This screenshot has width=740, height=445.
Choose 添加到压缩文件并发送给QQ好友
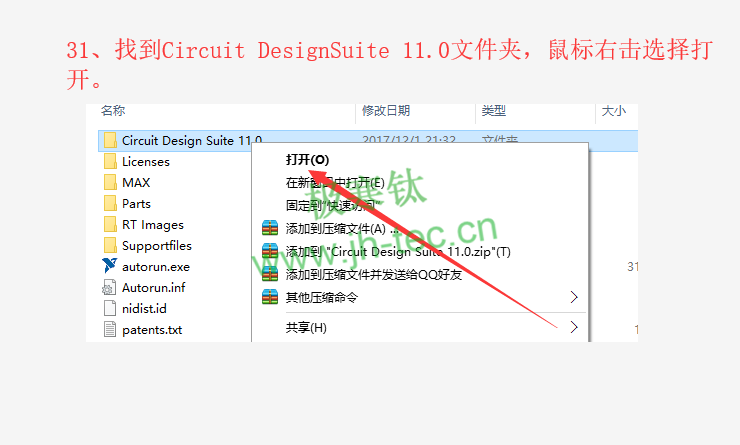coord(374,274)
